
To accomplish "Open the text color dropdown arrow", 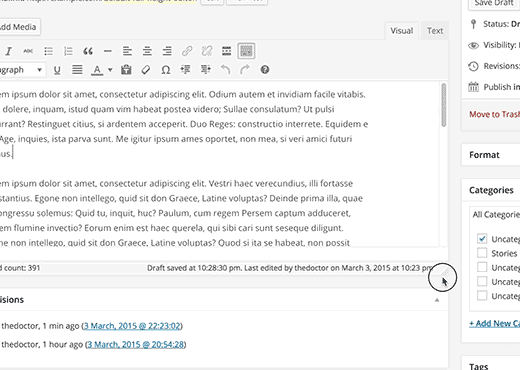I will pos(110,70).
